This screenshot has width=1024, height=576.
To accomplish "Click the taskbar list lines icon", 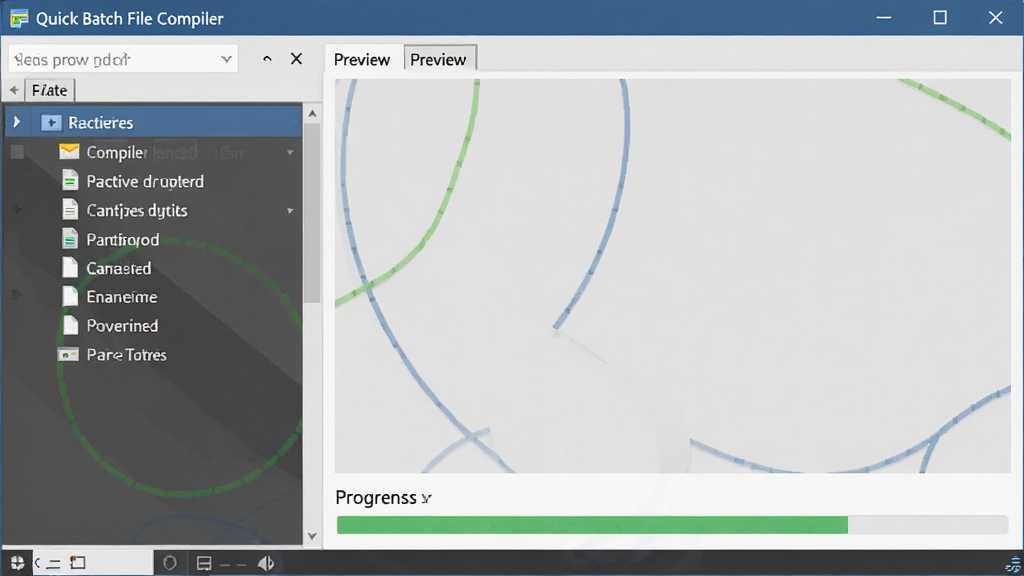I will (54, 564).
